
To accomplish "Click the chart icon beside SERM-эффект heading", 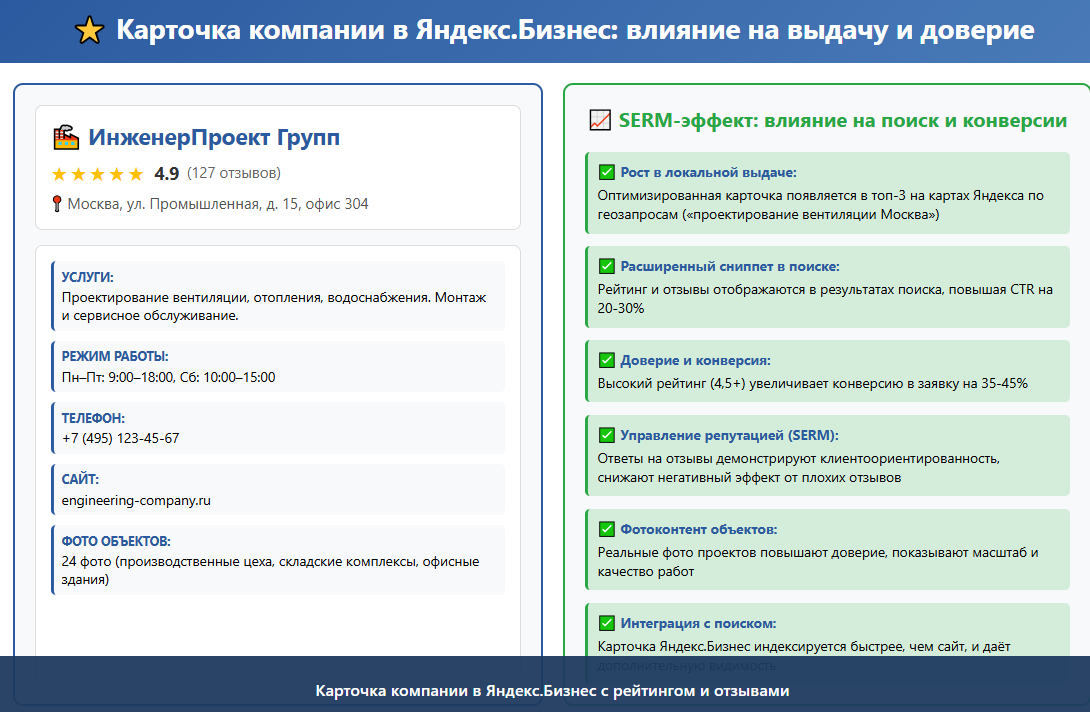I will 600,120.
